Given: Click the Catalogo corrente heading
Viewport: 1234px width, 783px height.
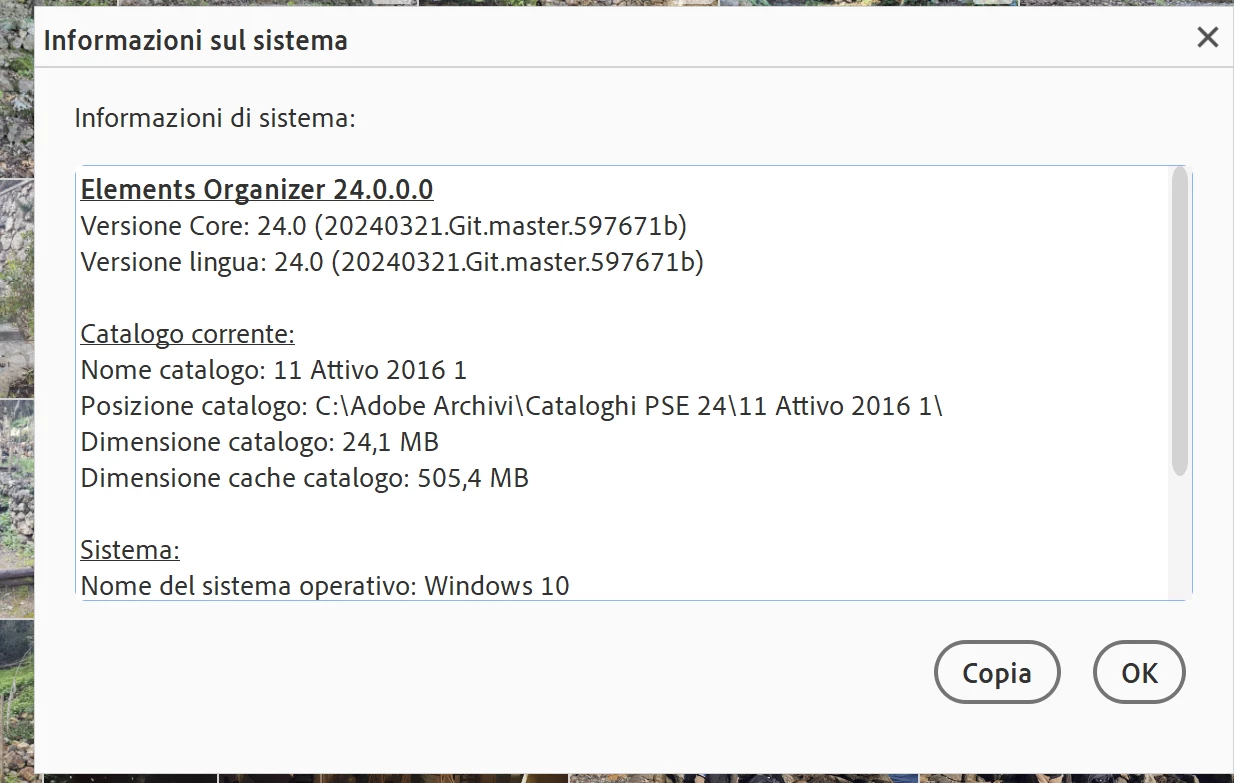Looking at the screenshot, I should point(188,333).
